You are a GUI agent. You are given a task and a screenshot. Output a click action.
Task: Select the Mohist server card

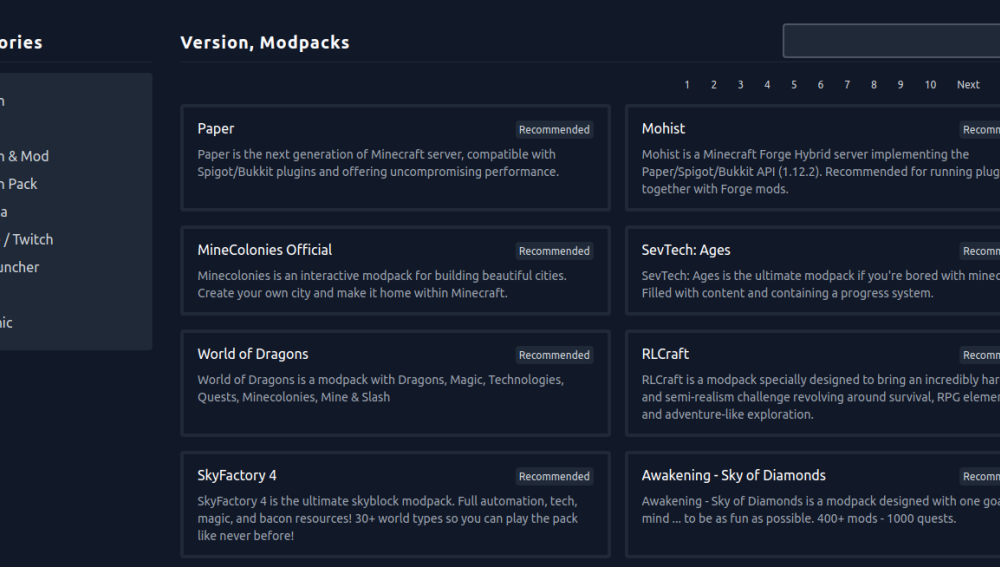[x=812, y=157]
